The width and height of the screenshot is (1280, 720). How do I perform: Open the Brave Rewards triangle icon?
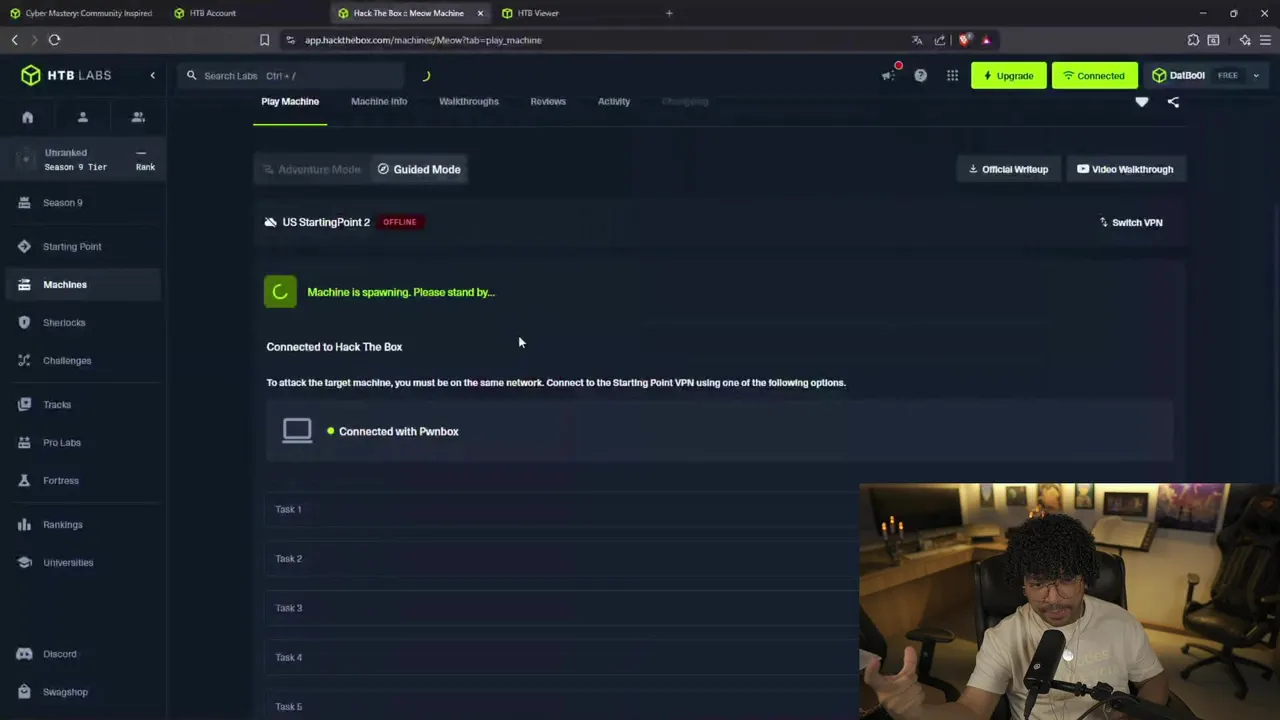click(986, 40)
